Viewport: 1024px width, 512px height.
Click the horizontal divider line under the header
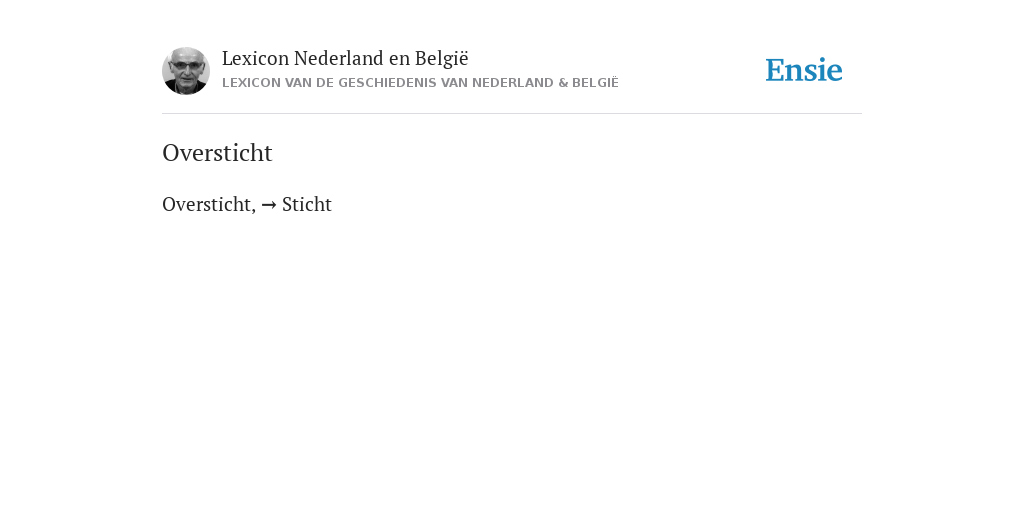tap(512, 114)
